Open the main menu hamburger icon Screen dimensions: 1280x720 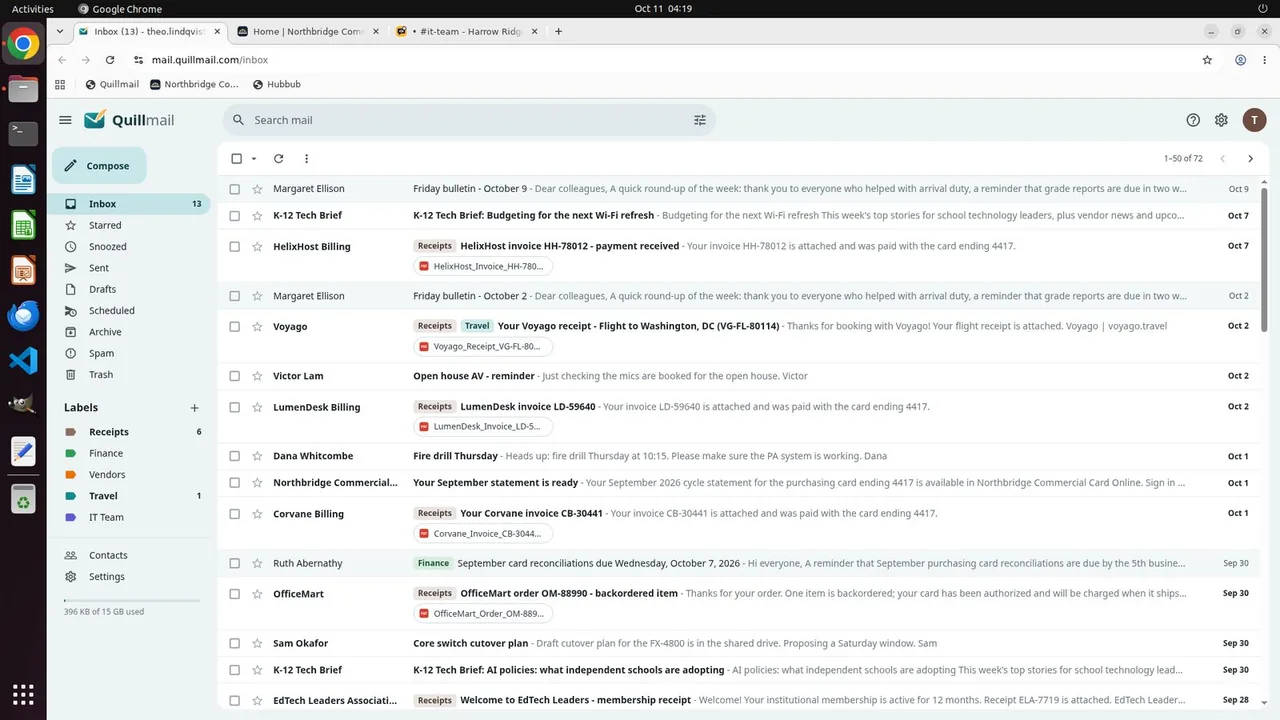click(65, 120)
